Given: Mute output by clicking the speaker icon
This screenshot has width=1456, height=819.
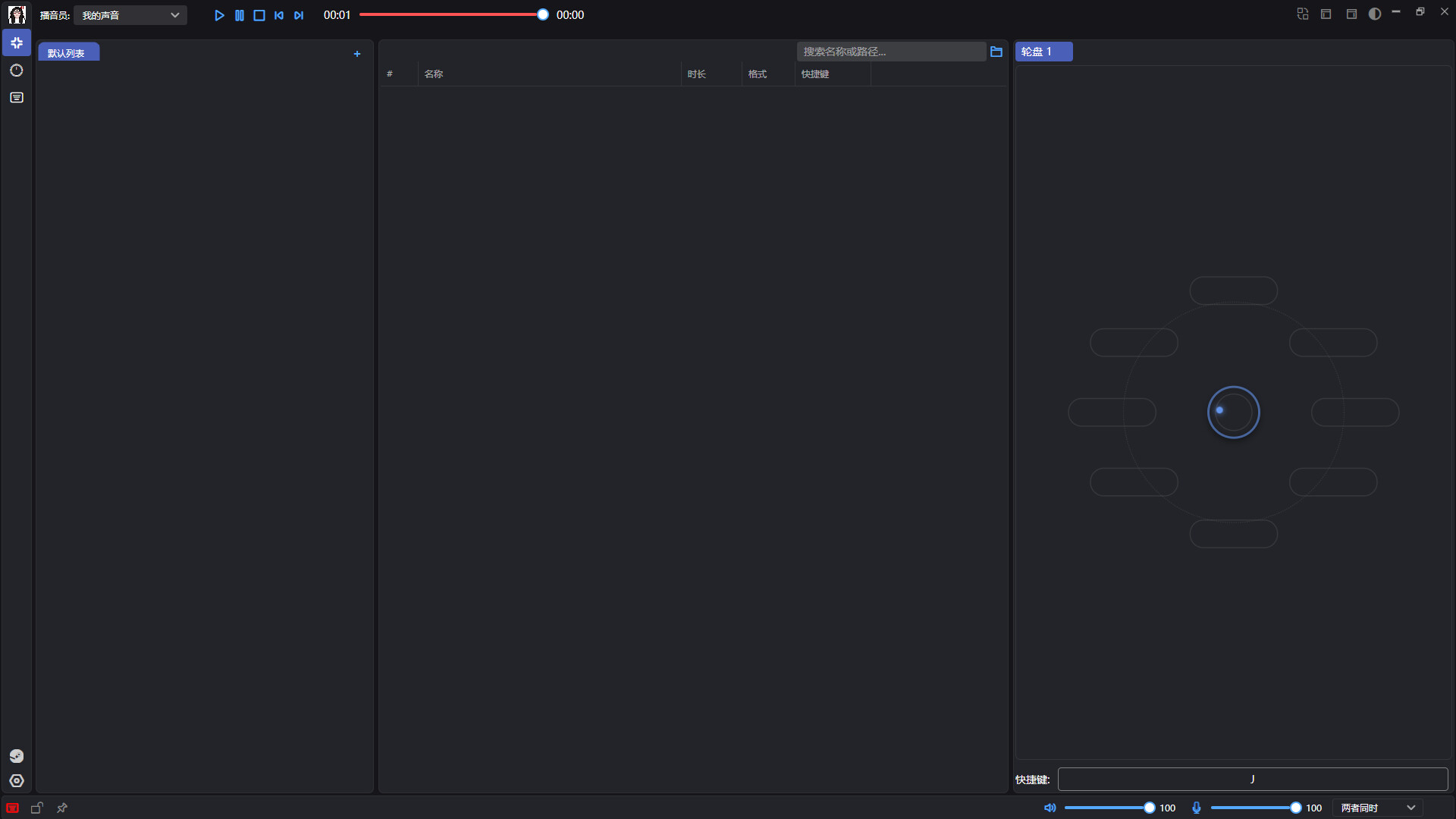Looking at the screenshot, I should click(1050, 808).
